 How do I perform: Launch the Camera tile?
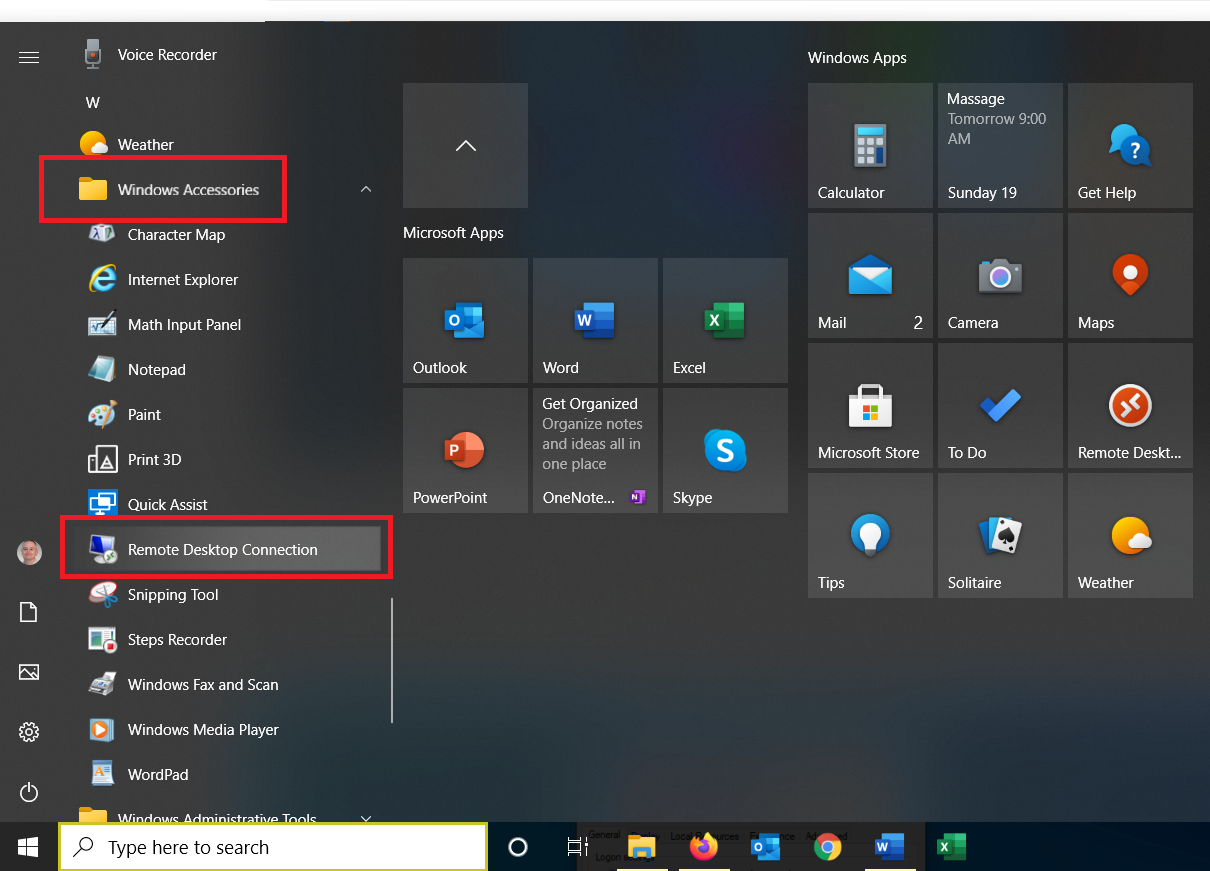(1000, 275)
